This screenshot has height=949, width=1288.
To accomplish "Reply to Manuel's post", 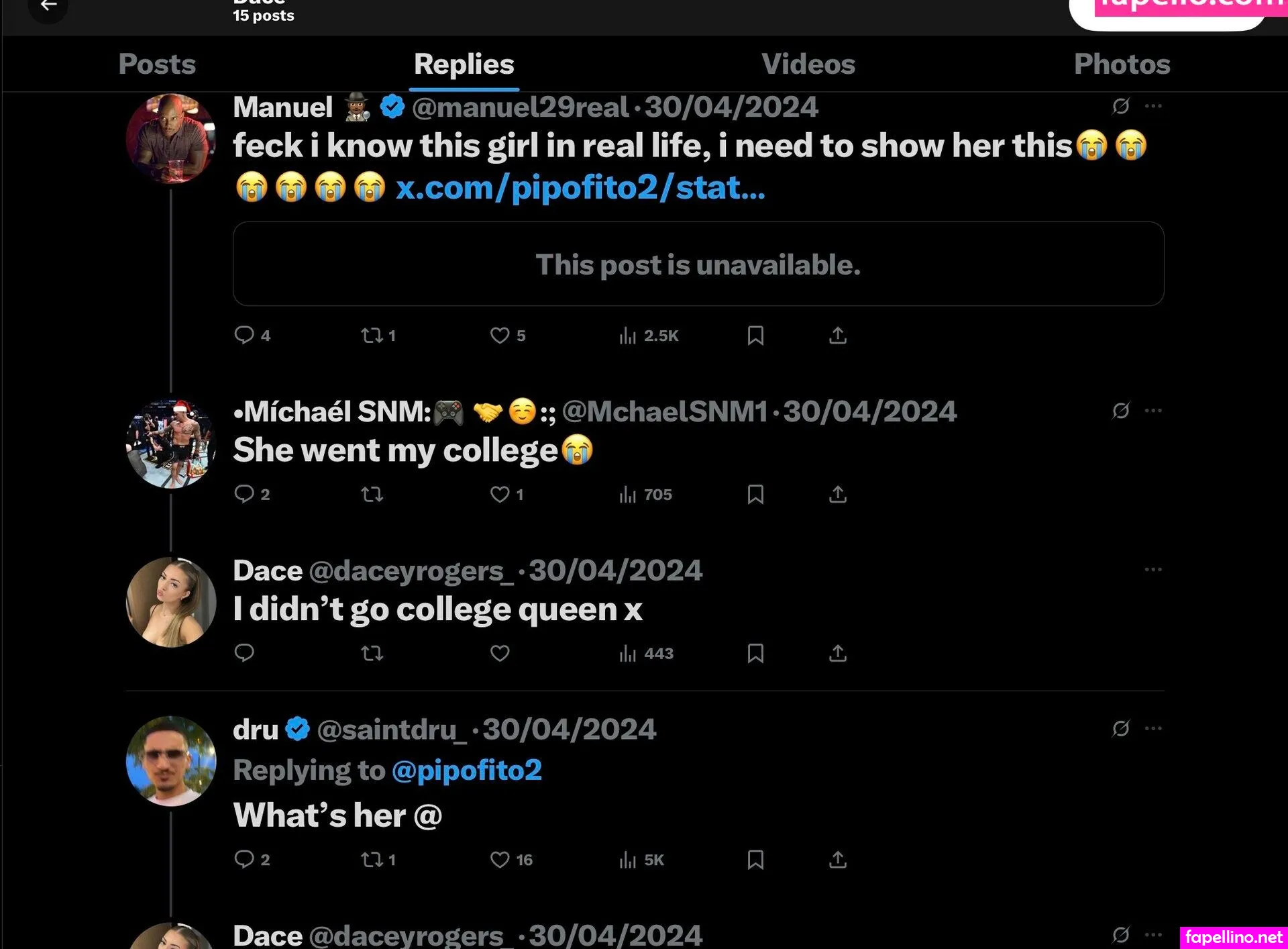I will [x=244, y=335].
